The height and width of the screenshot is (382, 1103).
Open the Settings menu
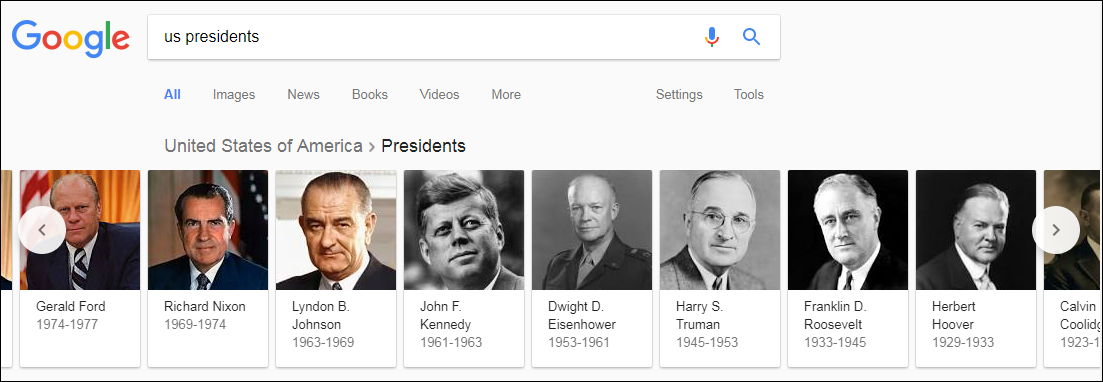(x=679, y=94)
